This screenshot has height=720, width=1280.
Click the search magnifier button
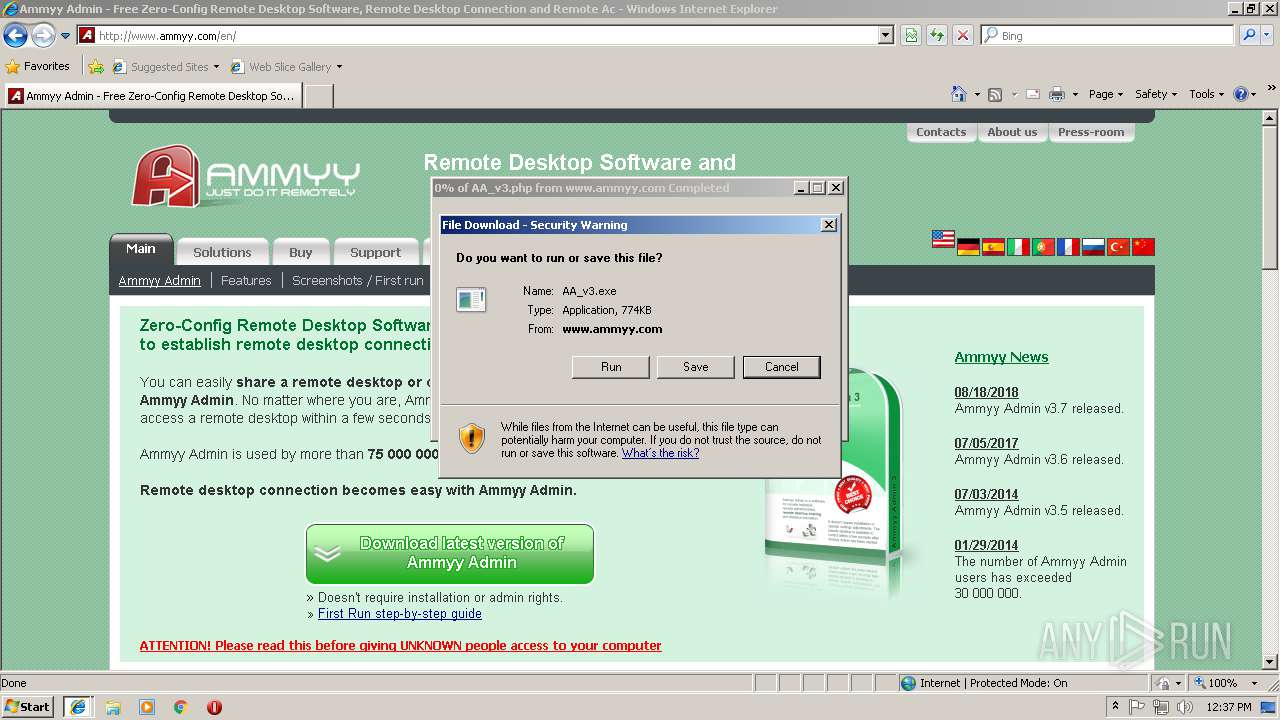[x=1248, y=35]
